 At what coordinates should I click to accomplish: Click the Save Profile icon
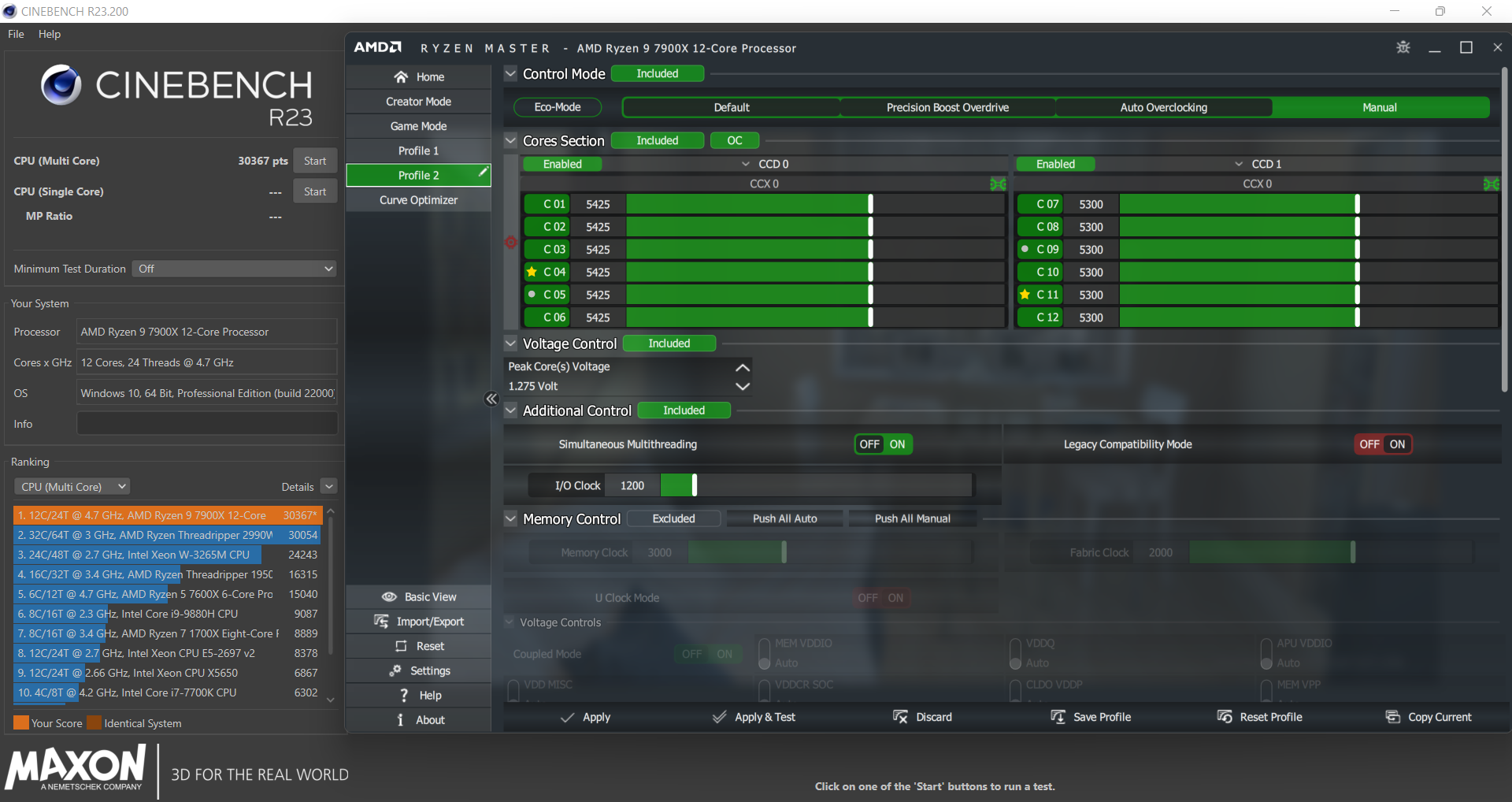coord(1058,717)
